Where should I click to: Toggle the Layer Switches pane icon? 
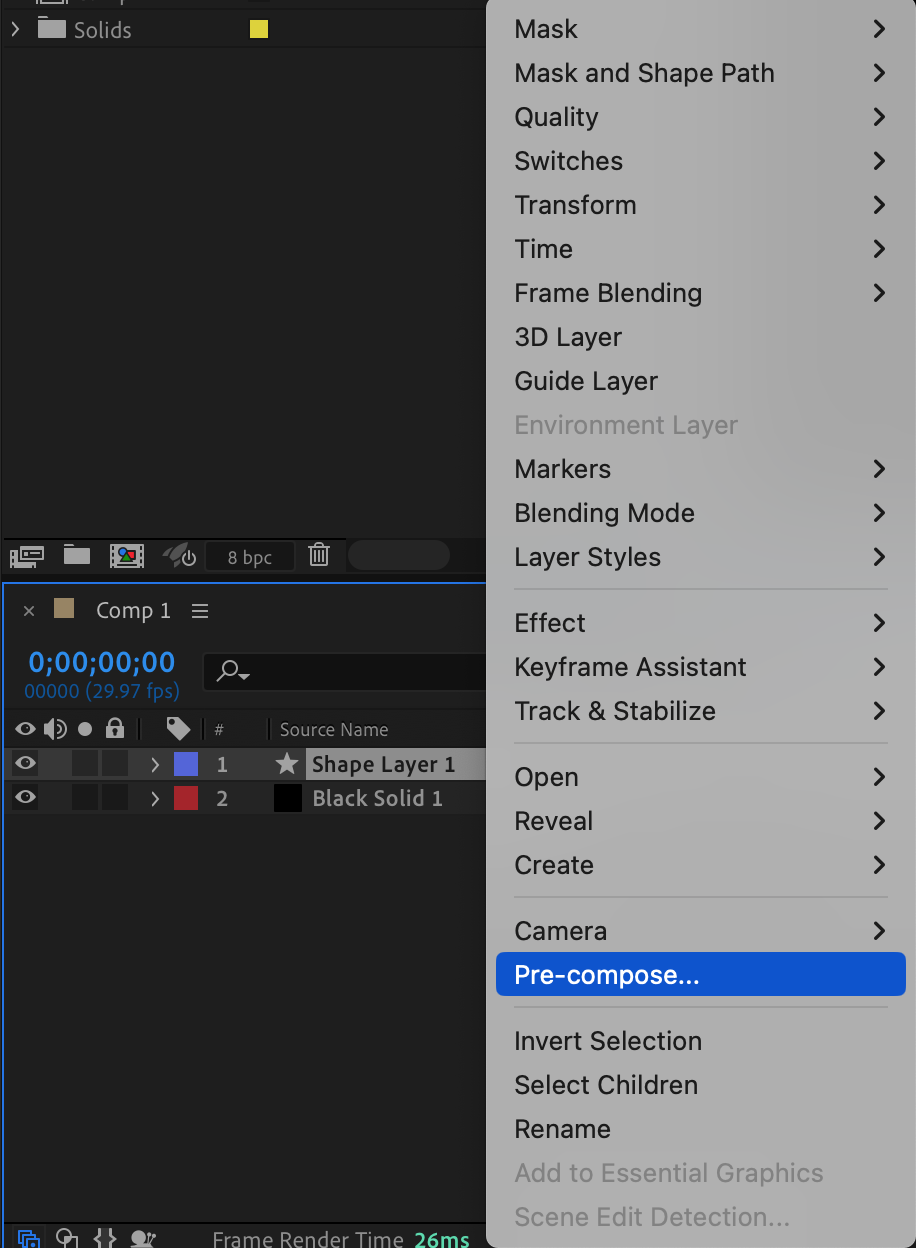click(x=28, y=1238)
